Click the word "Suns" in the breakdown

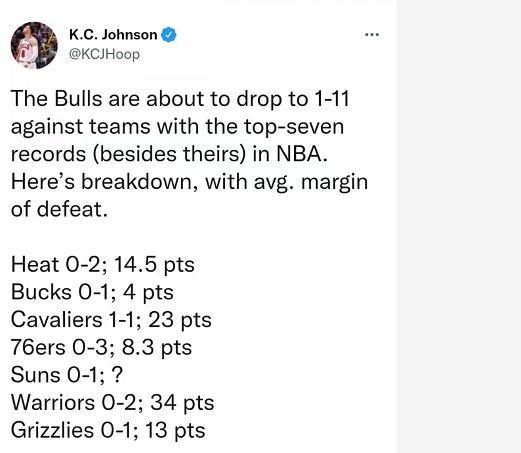click(x=35, y=375)
